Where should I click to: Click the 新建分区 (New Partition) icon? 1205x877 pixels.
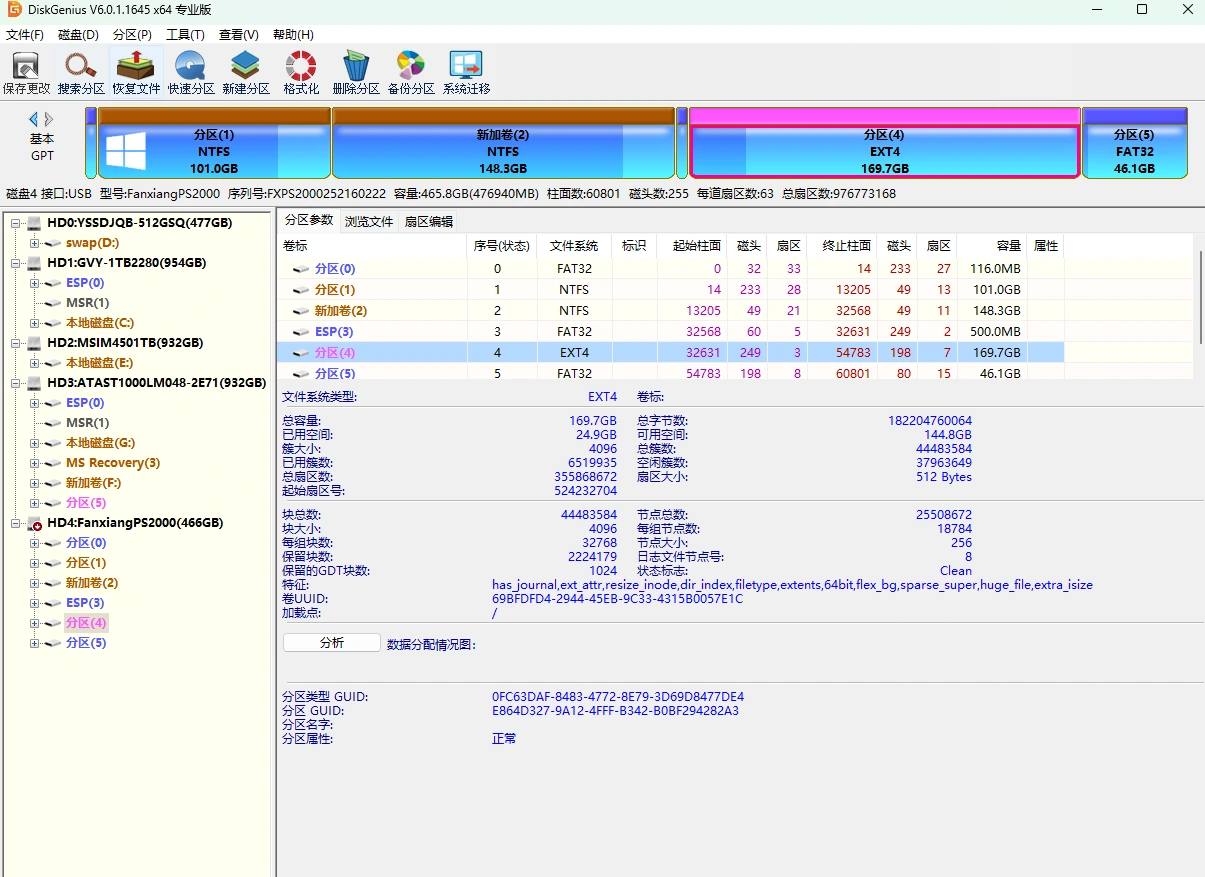click(x=245, y=70)
